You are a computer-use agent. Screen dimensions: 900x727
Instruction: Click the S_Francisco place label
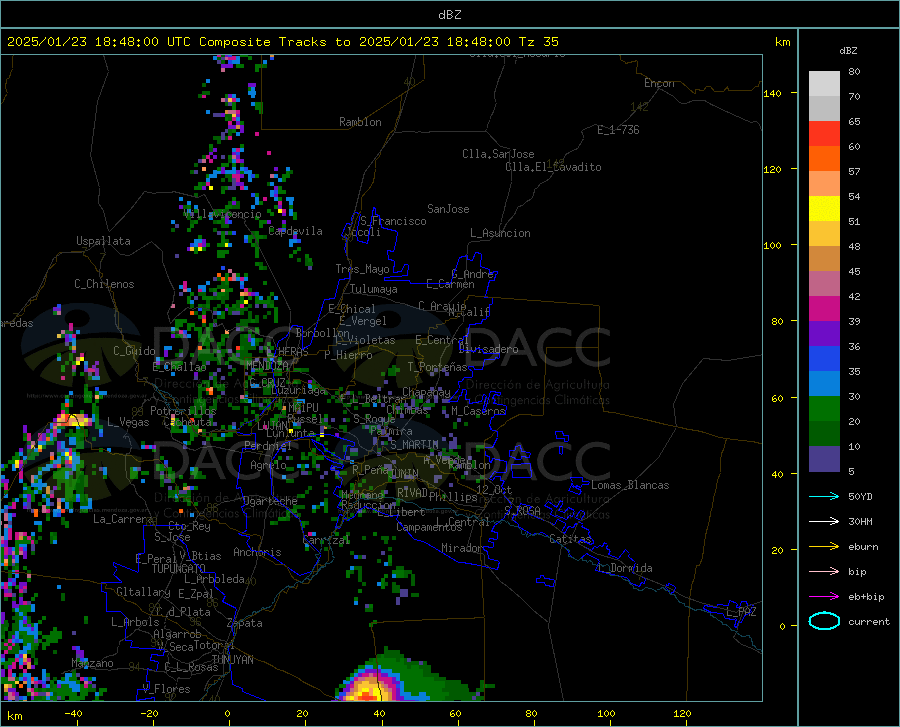pos(393,221)
